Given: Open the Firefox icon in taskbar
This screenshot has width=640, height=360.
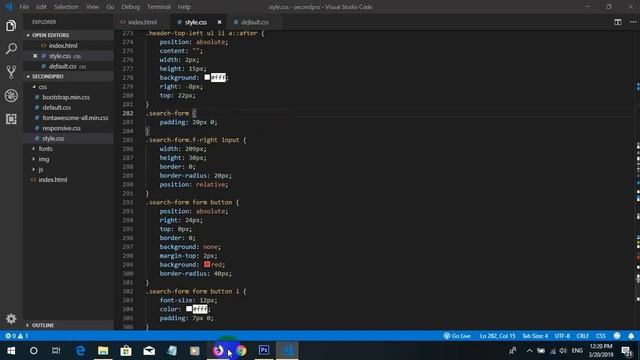Looking at the screenshot, I should pyautogui.click(x=218, y=350).
